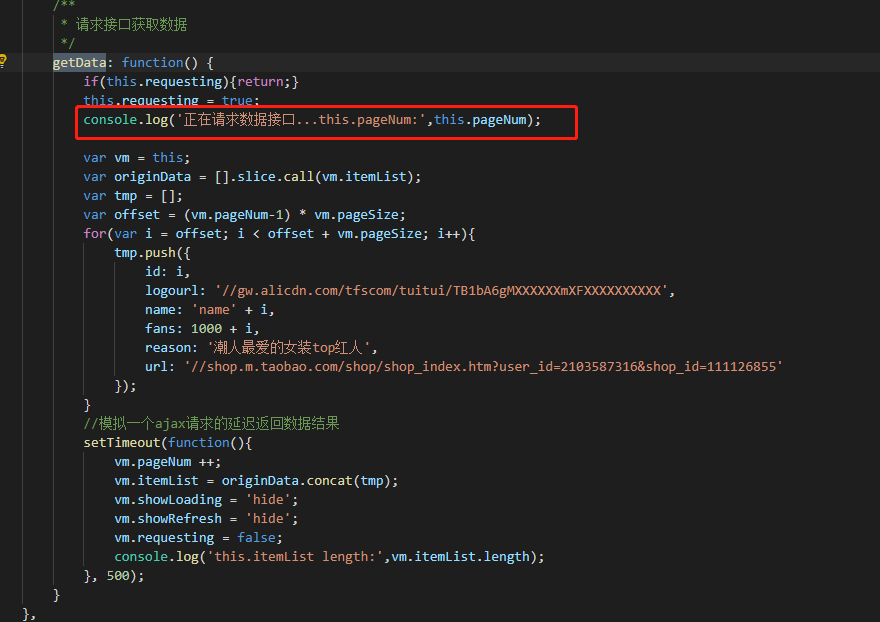Click 'this.requesting = true;' line
880x622 pixels.
click(171, 100)
